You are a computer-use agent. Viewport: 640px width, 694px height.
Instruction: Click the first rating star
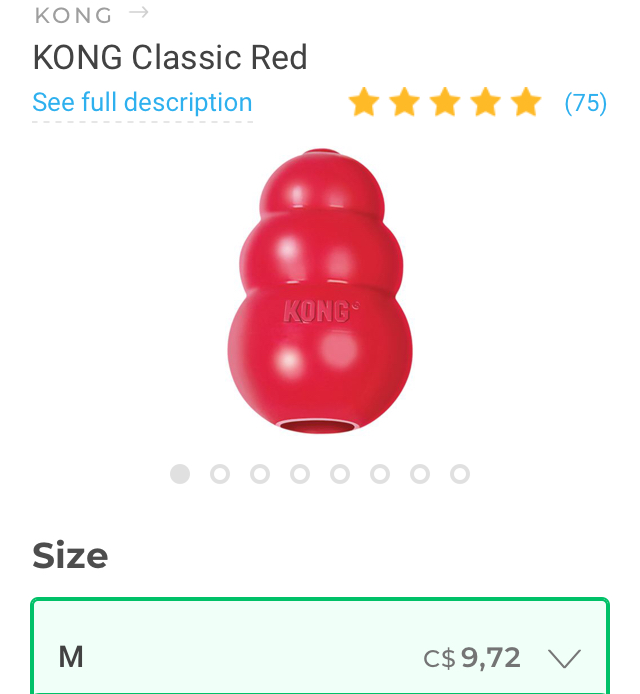(364, 102)
